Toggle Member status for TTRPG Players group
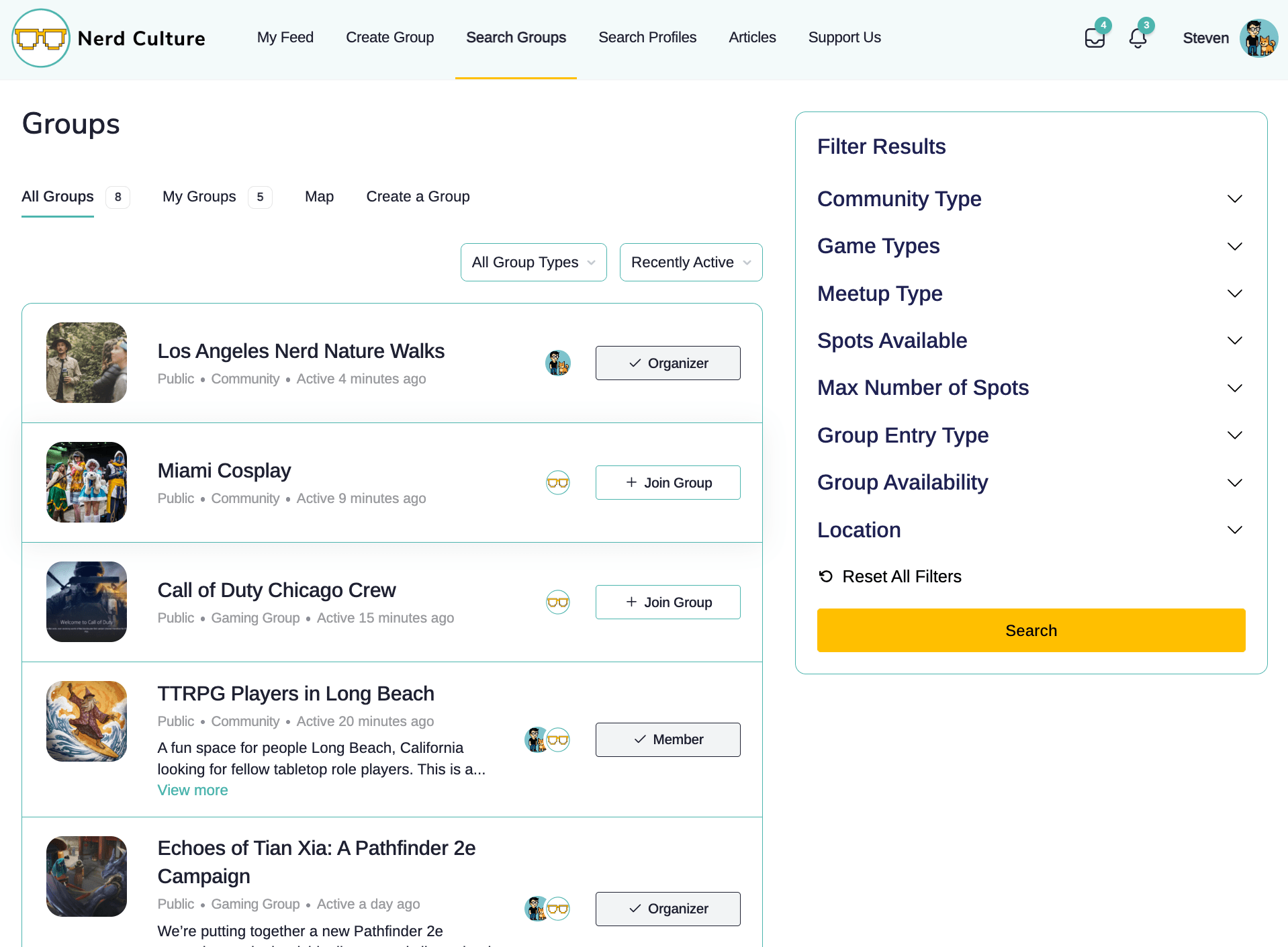1288x947 pixels. tap(668, 739)
